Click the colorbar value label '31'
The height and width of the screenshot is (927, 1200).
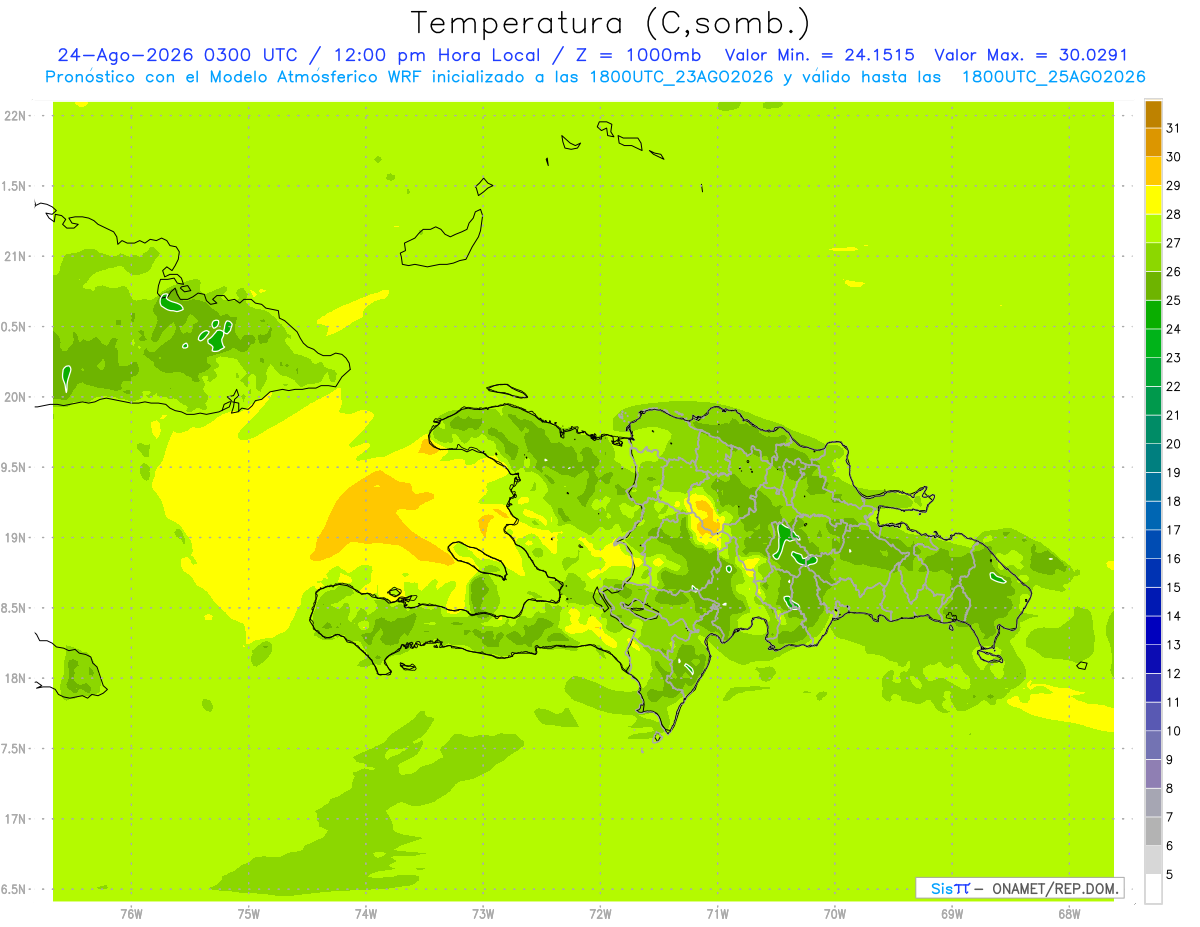(1174, 128)
